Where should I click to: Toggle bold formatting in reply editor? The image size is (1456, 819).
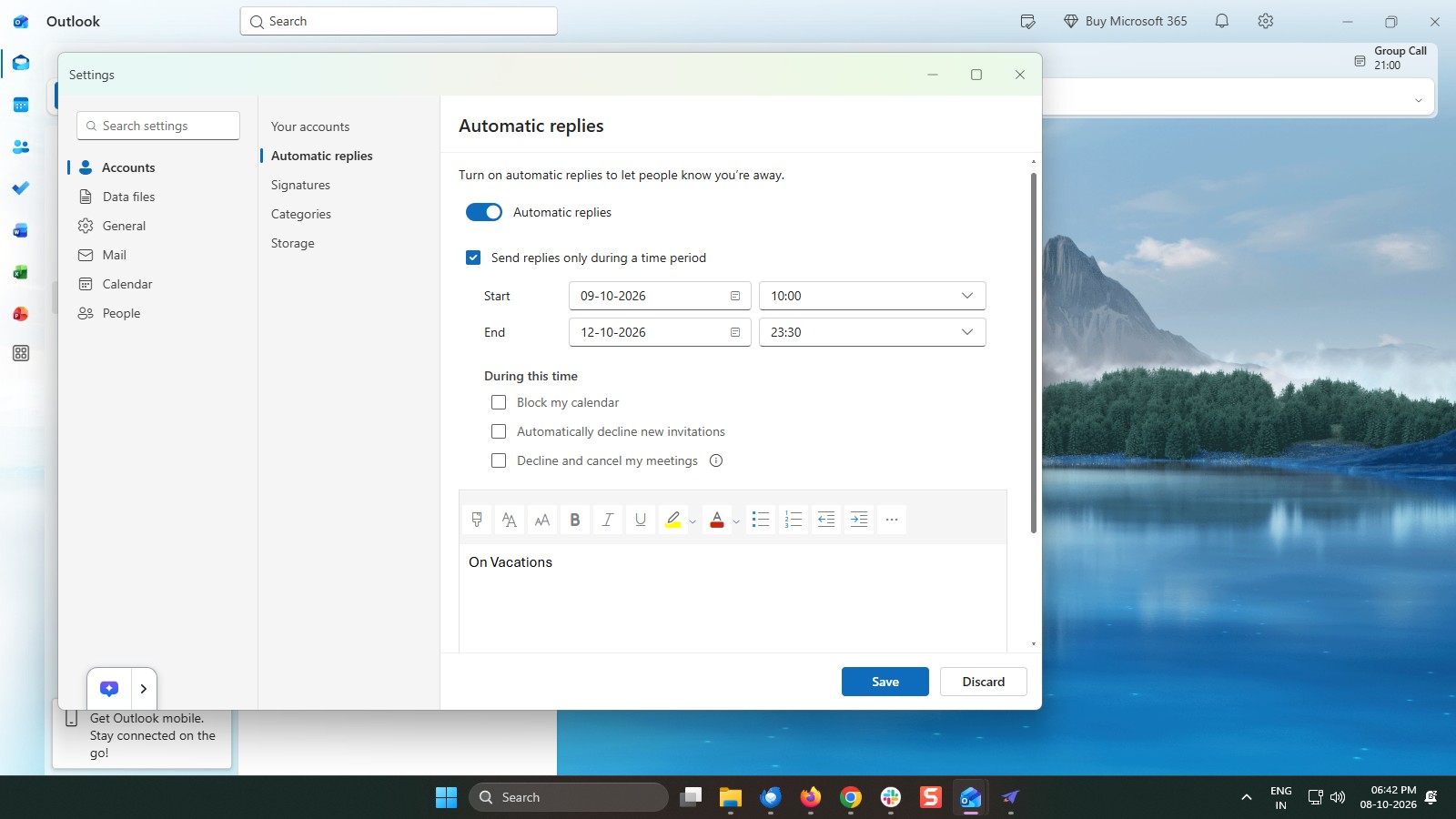[575, 520]
